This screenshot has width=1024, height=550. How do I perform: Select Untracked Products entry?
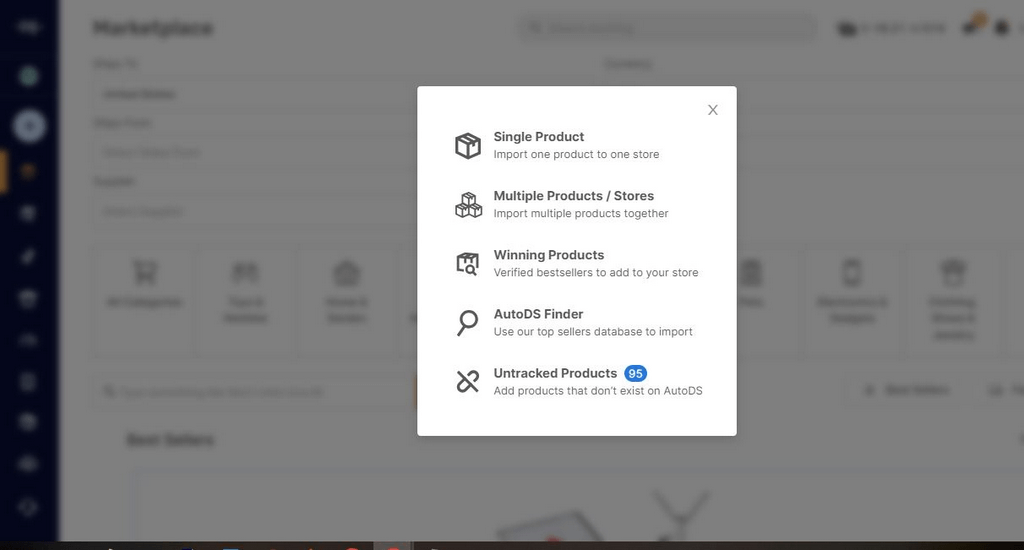point(554,373)
